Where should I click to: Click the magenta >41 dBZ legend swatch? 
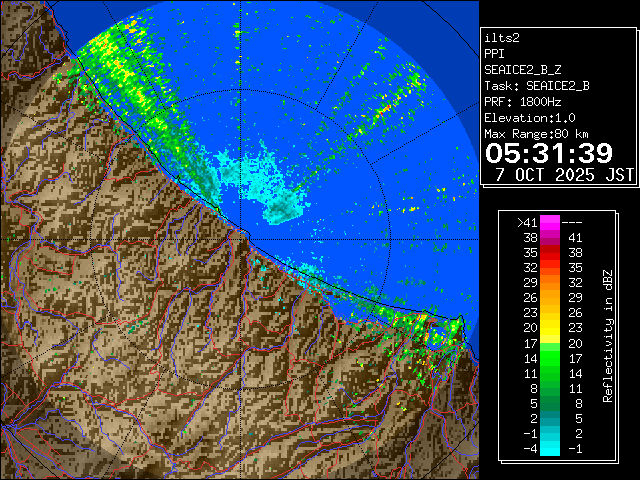point(550,223)
